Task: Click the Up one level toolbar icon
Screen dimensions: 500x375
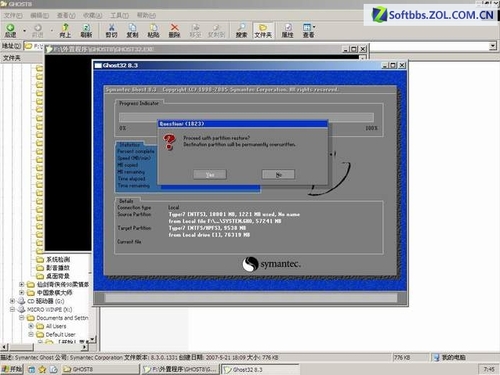Action: tap(65, 30)
